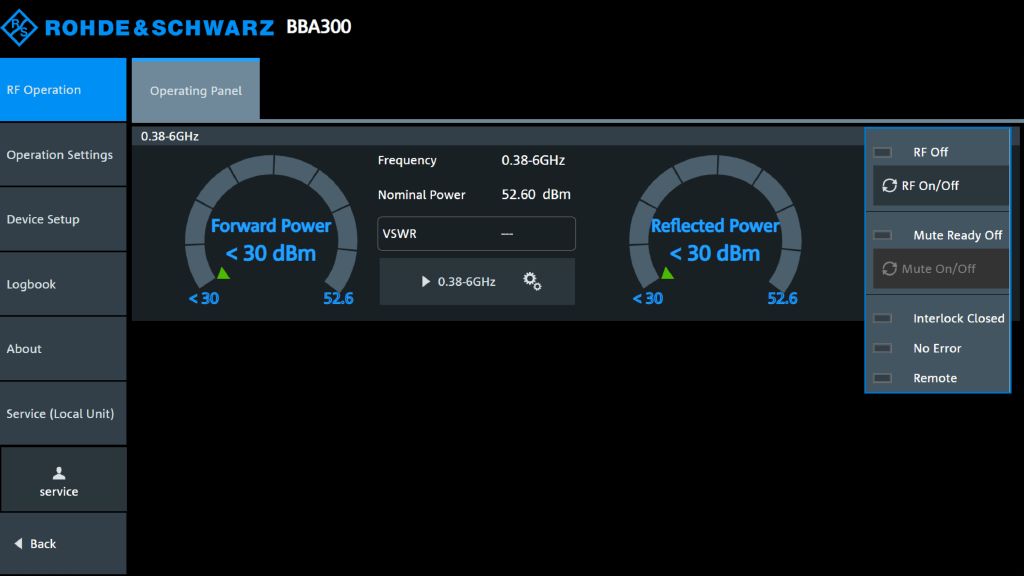
Task: Switch to the Operating Panel tab
Action: [196, 91]
